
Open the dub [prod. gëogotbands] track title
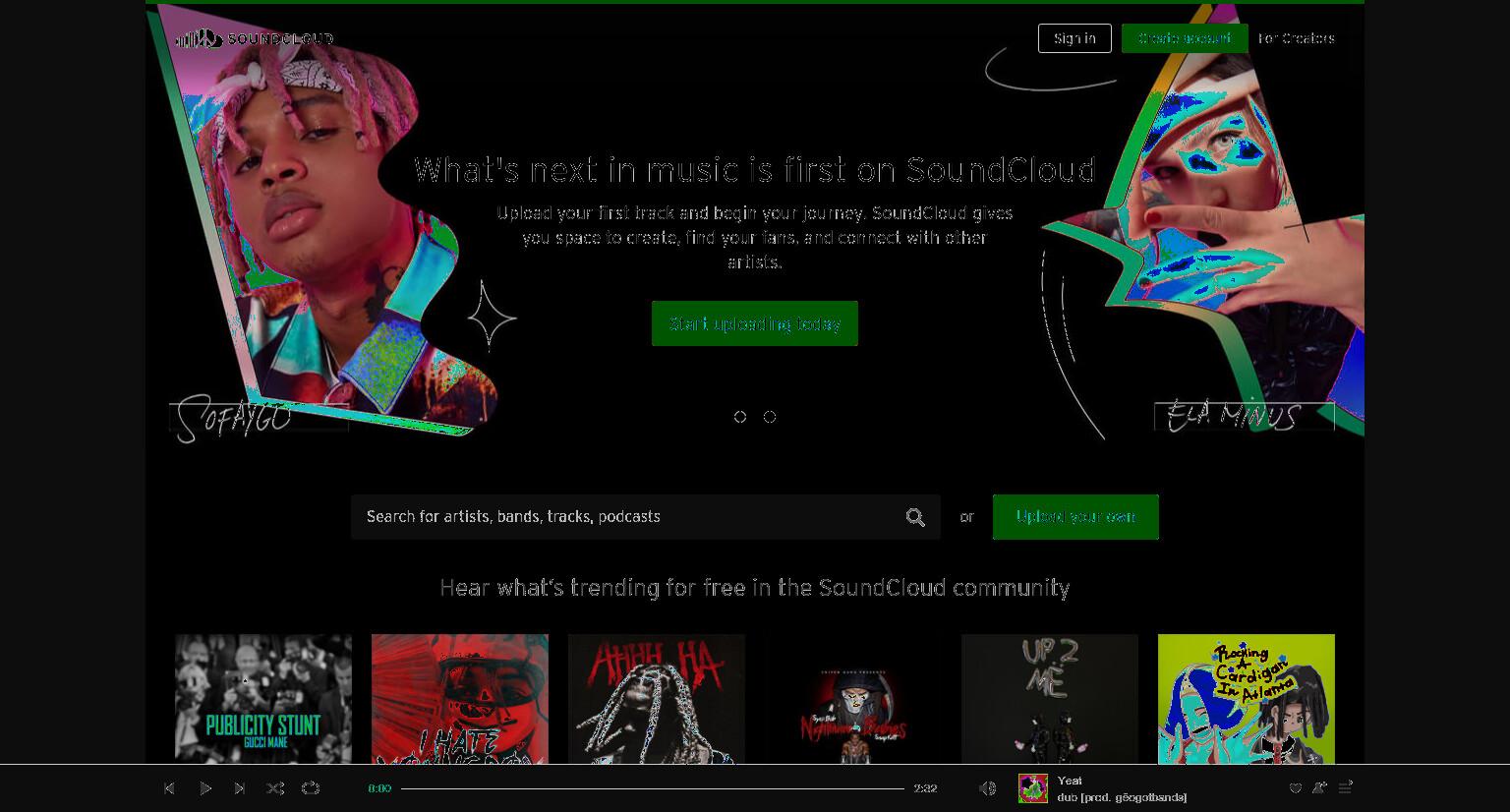(1122, 797)
